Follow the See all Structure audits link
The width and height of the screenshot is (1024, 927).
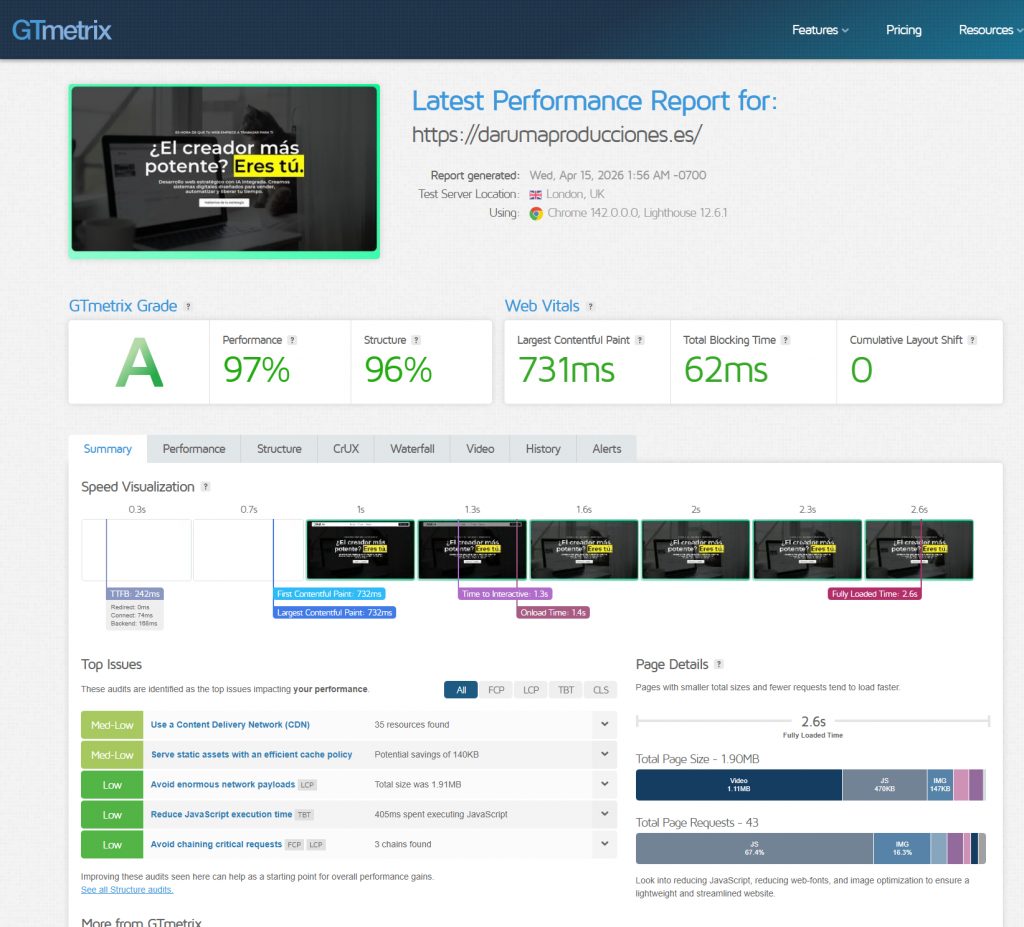(x=127, y=890)
